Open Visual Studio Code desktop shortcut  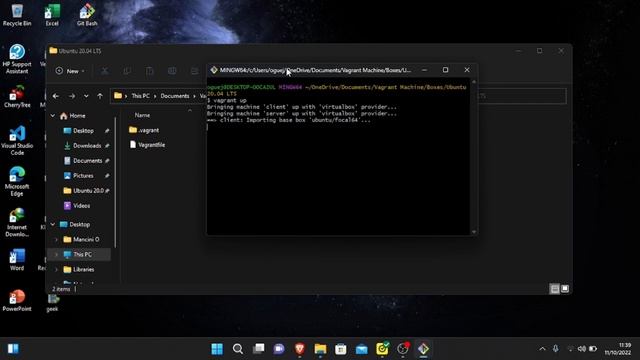click(x=17, y=141)
